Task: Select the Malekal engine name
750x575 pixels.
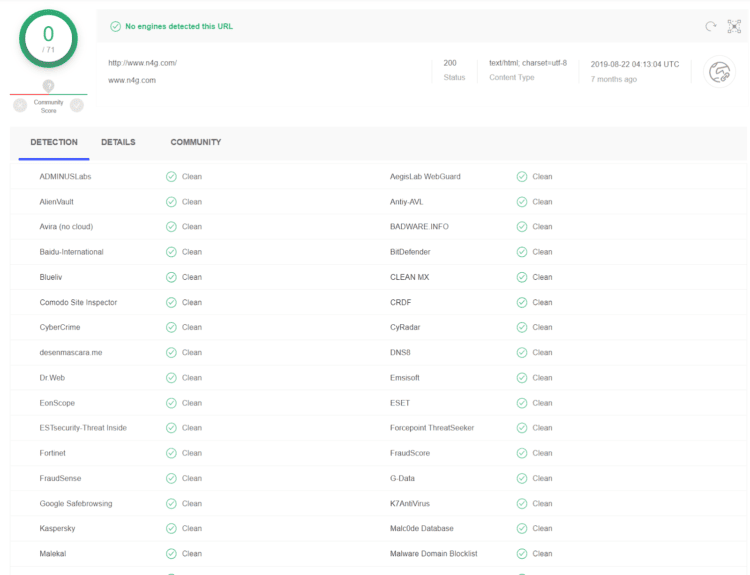Action: tap(53, 553)
